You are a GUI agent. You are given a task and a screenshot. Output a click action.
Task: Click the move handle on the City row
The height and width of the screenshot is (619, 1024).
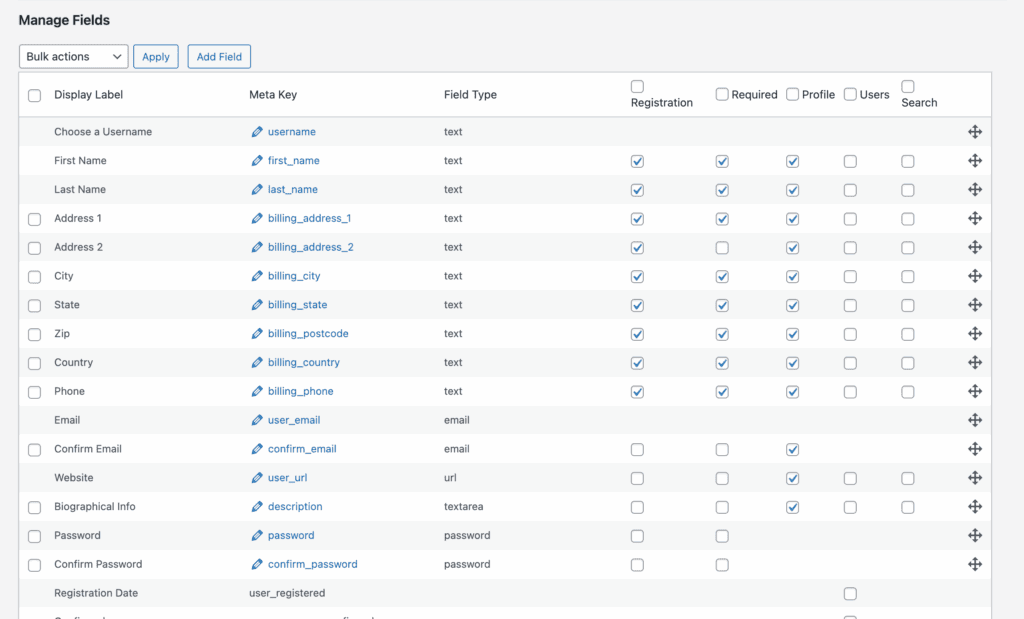(x=975, y=276)
